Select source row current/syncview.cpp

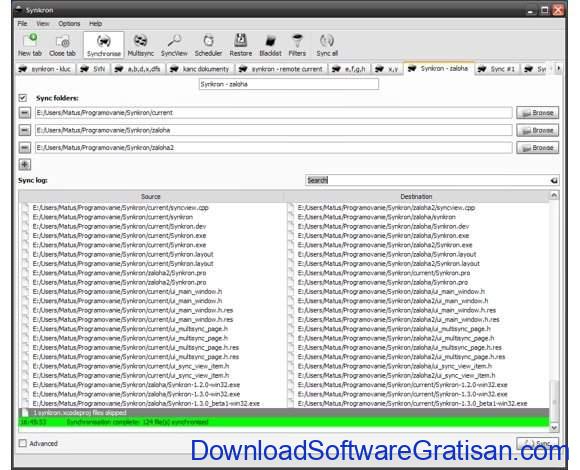pyautogui.click(x=121, y=208)
